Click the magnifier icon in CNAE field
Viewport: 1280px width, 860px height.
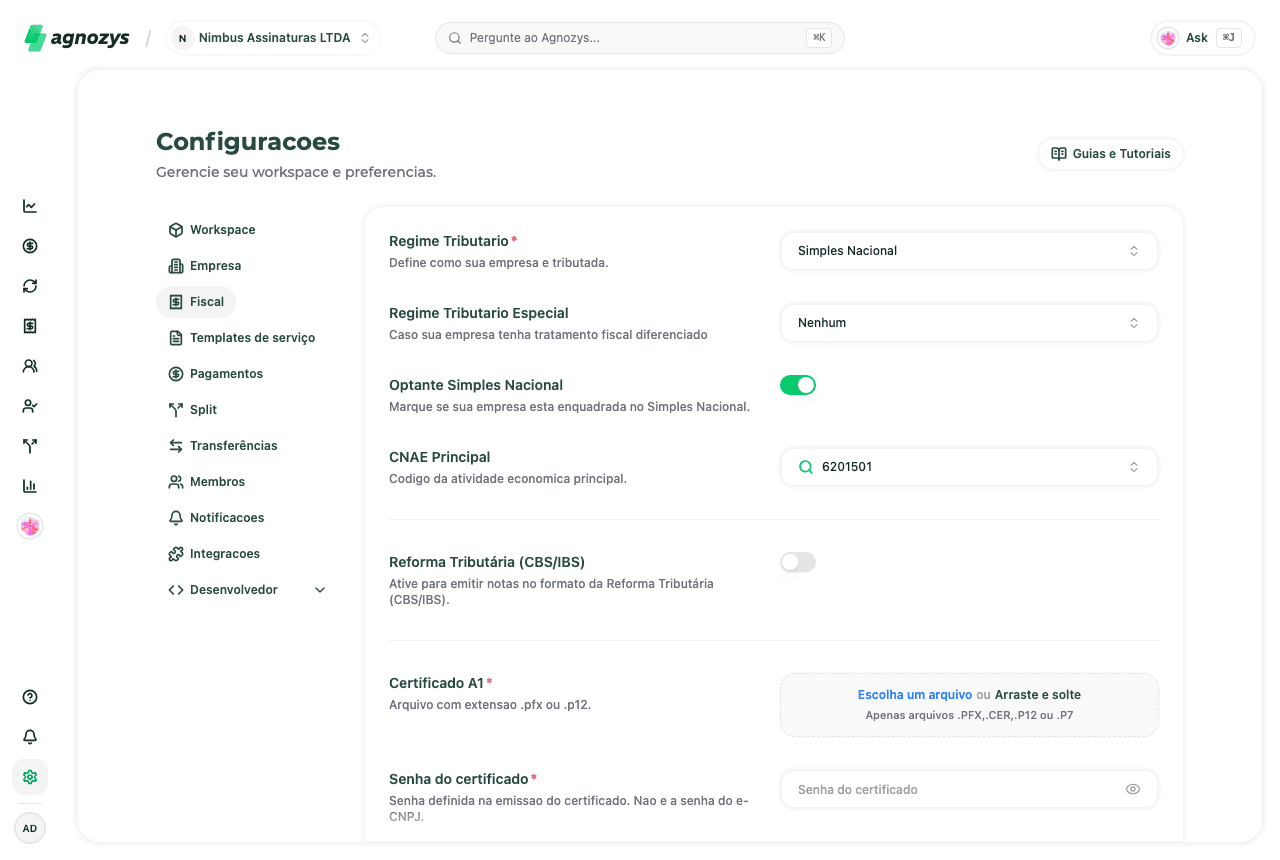806,467
